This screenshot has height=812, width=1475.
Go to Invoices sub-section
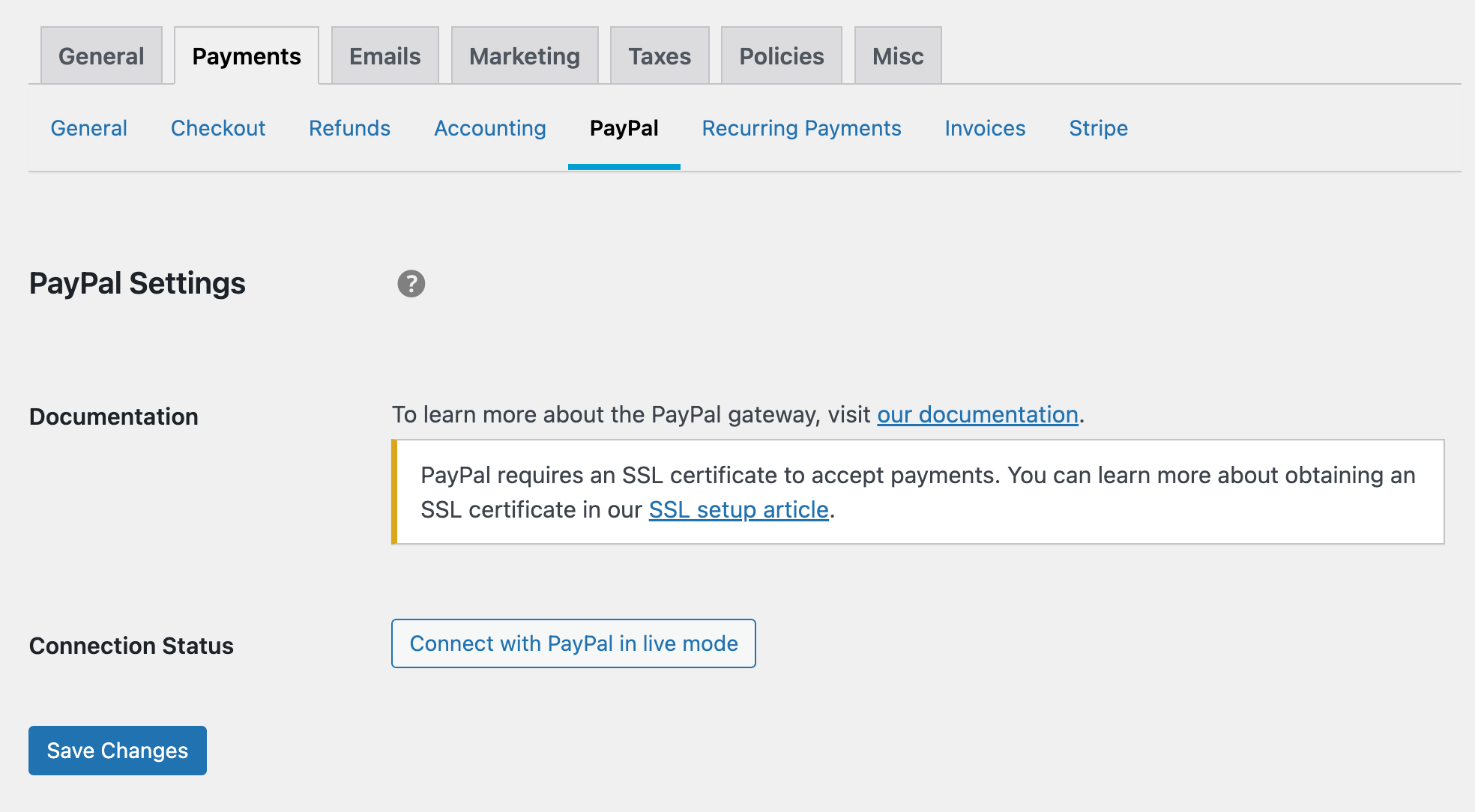[x=985, y=128]
